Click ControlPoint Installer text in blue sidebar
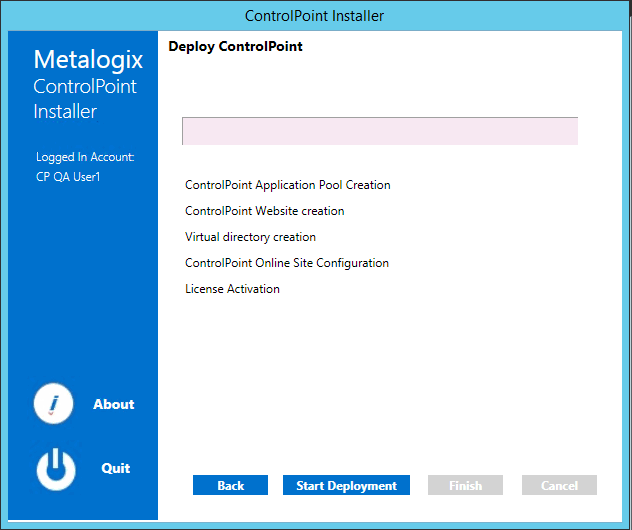 [85, 99]
